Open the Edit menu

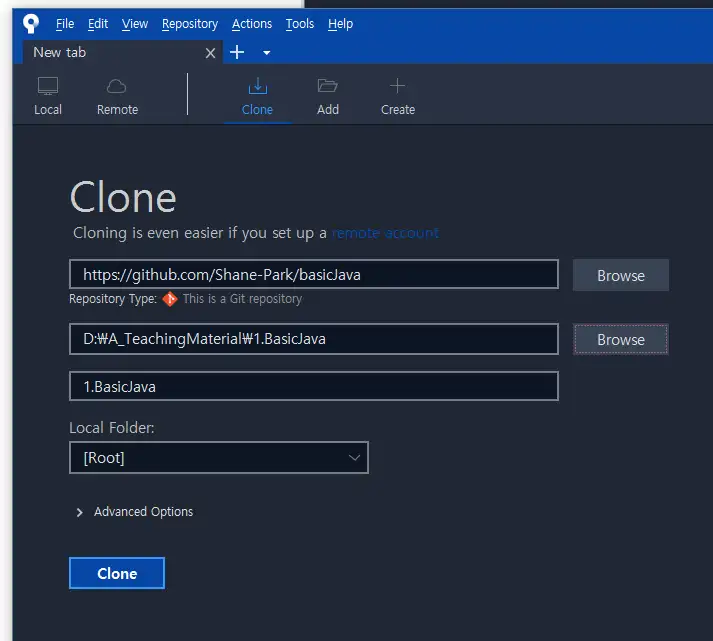click(98, 24)
